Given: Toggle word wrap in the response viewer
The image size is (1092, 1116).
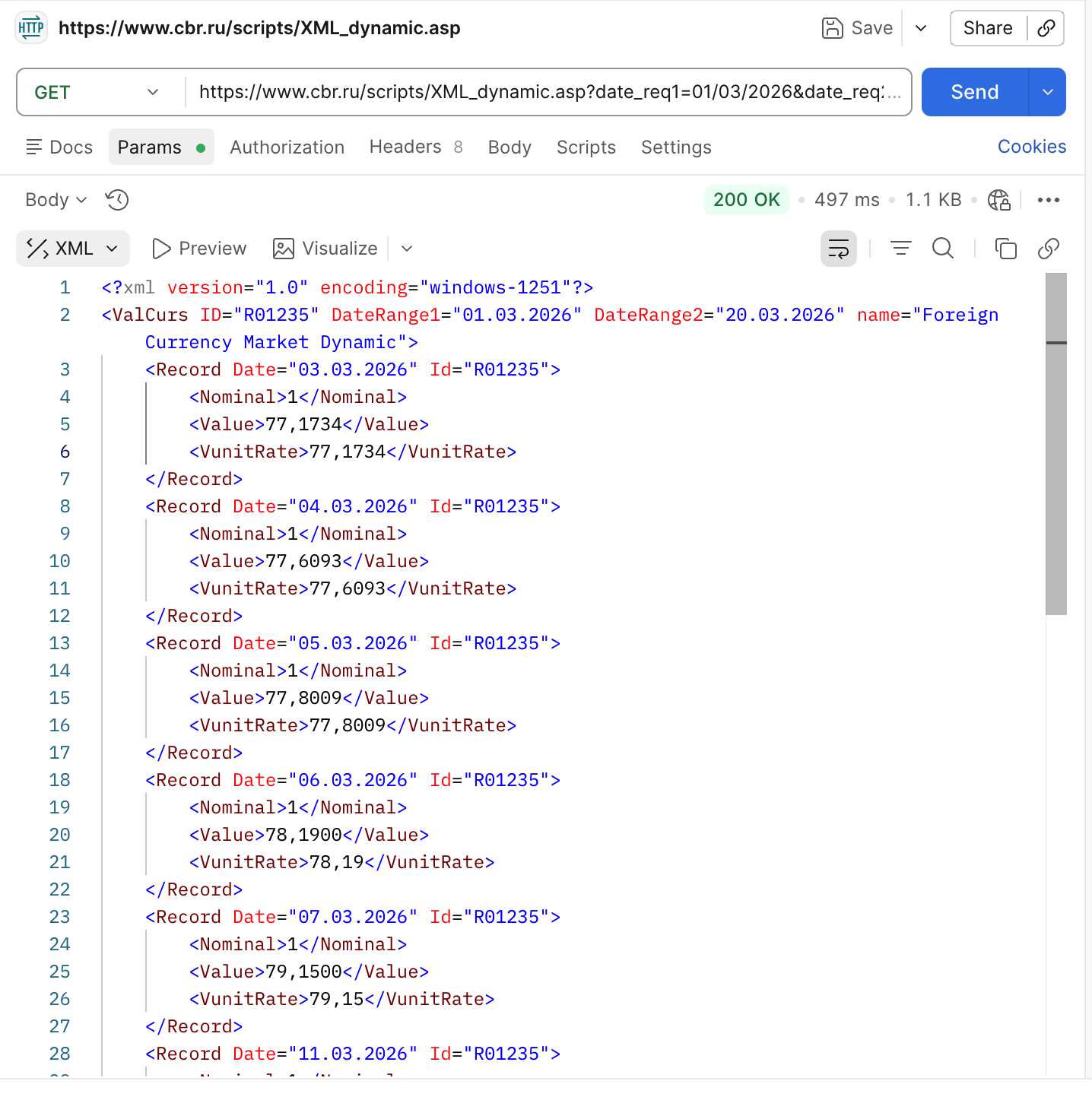Looking at the screenshot, I should (838, 248).
